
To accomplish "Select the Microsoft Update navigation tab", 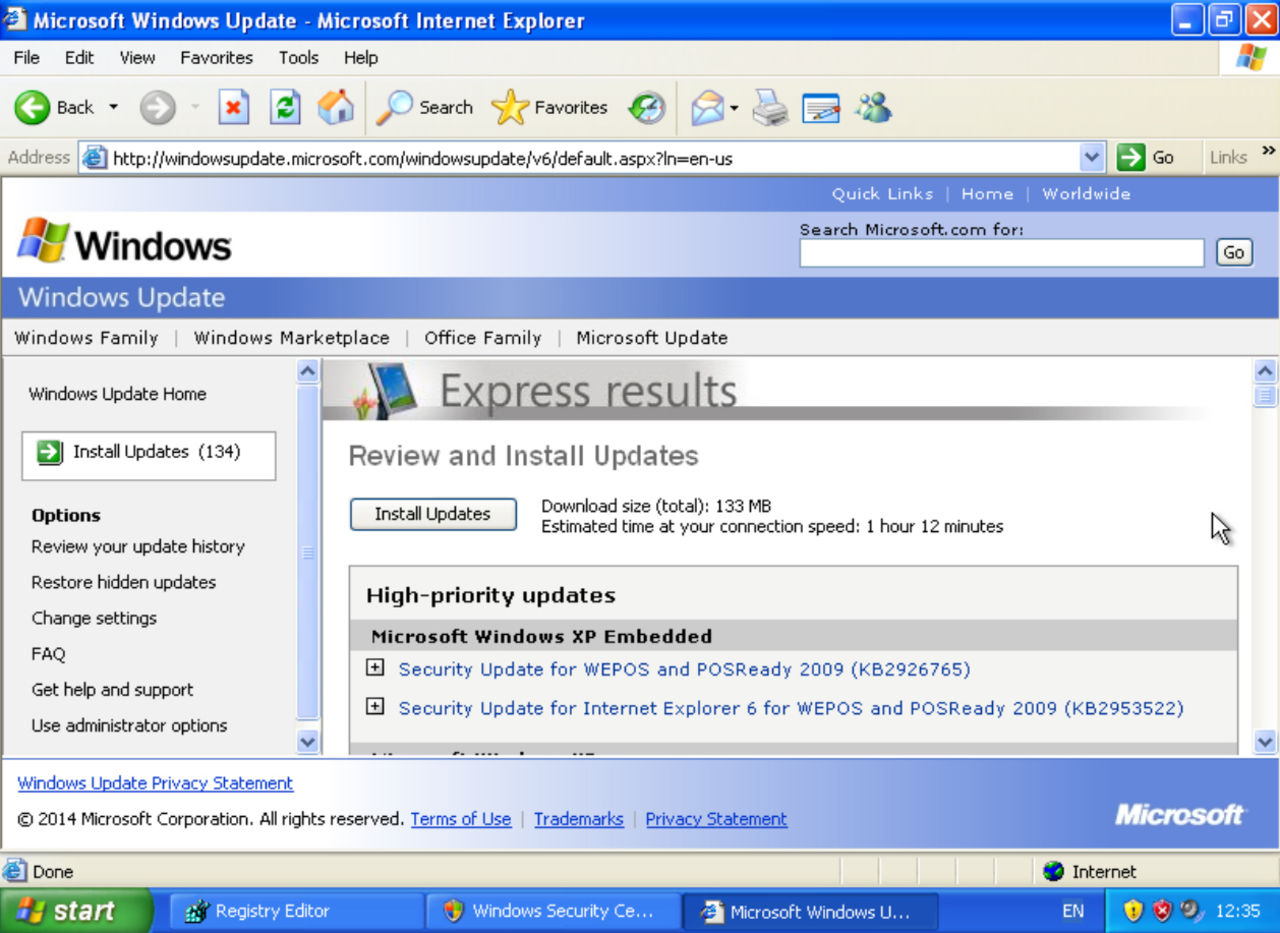I will tap(652, 338).
